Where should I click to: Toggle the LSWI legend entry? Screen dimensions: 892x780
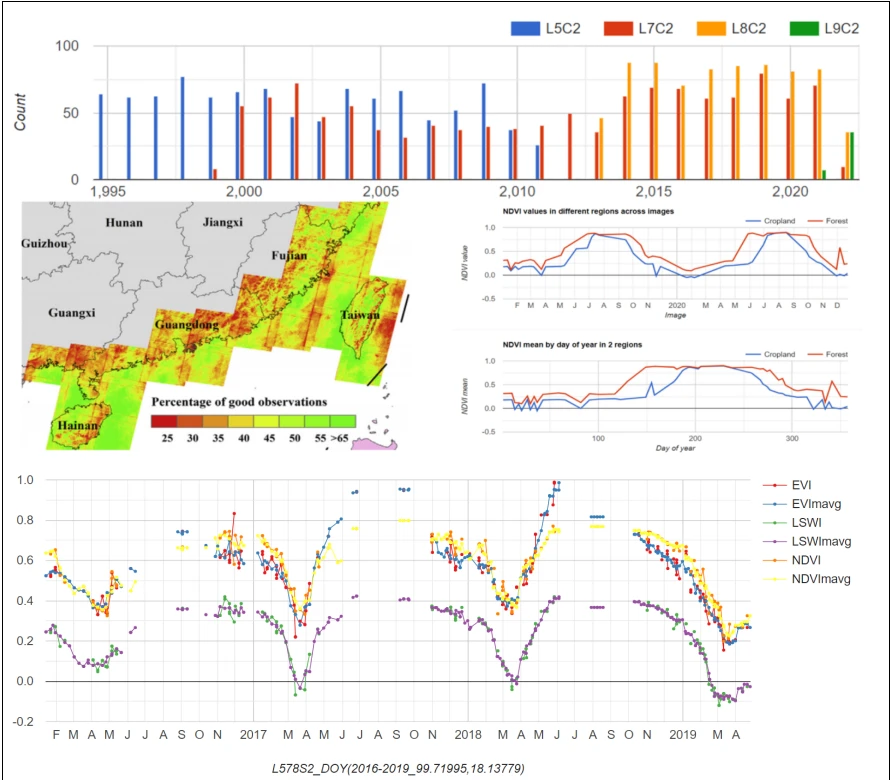click(792, 523)
